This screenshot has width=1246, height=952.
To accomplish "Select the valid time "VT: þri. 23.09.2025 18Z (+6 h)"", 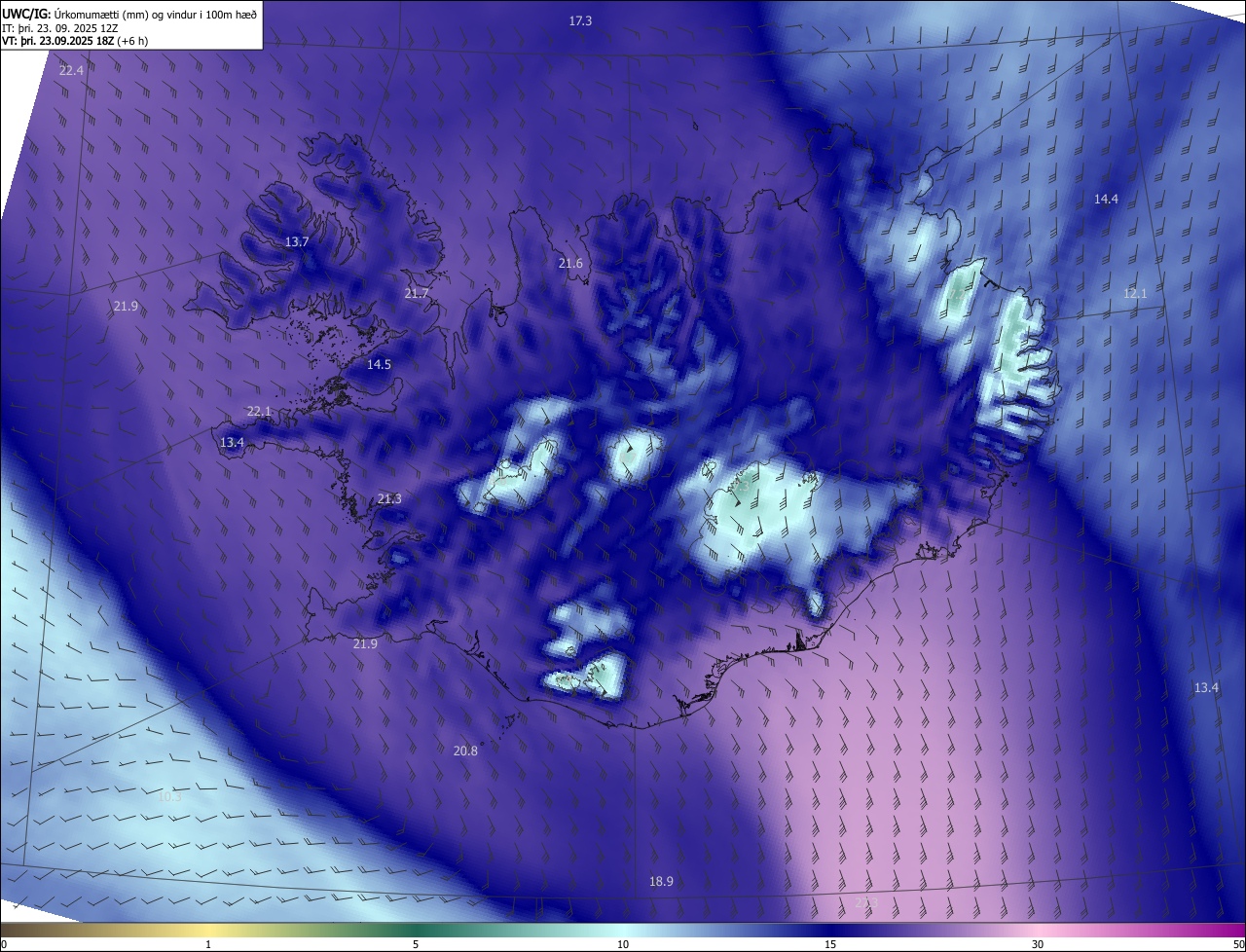I will tap(73, 41).
